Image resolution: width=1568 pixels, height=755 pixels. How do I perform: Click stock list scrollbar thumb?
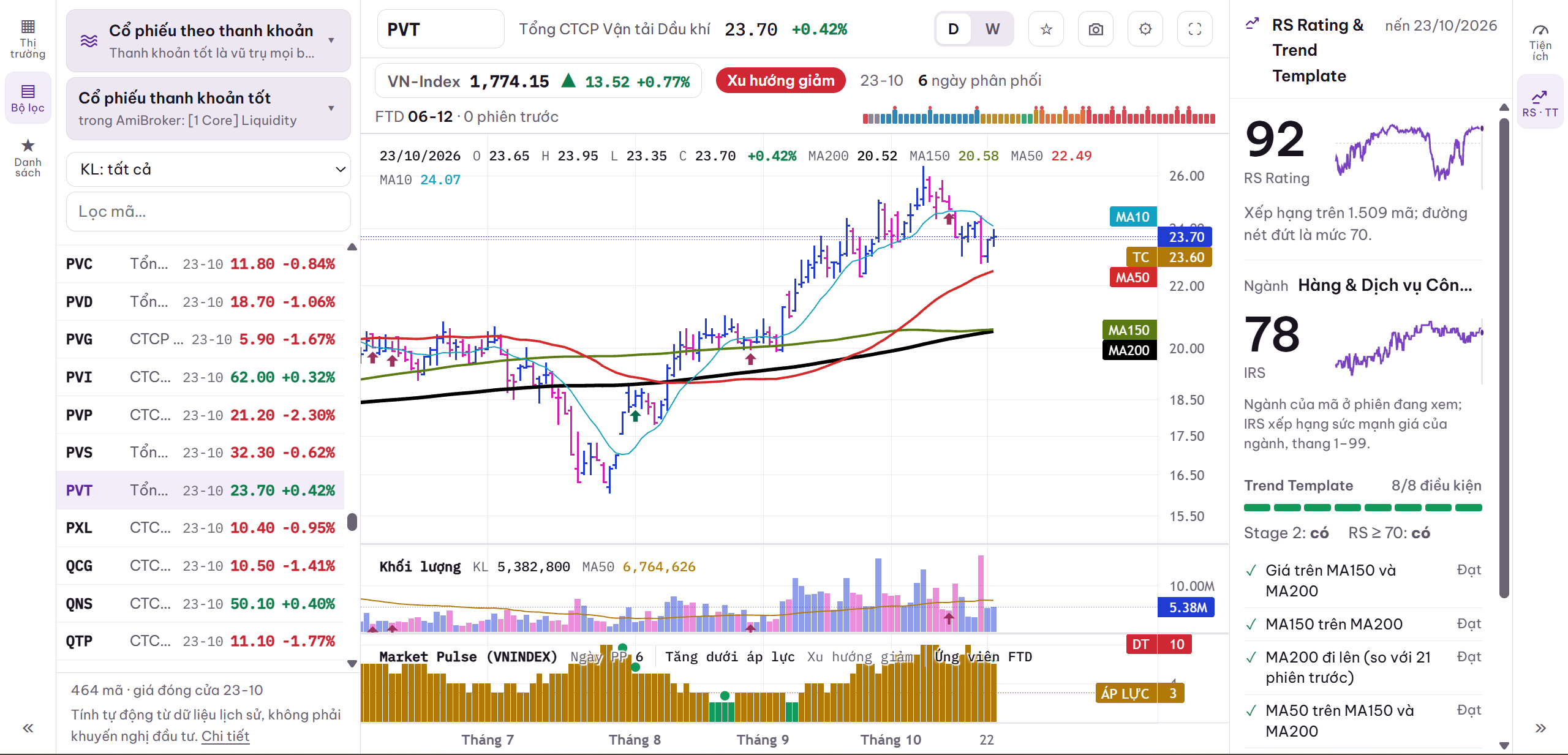(x=352, y=522)
